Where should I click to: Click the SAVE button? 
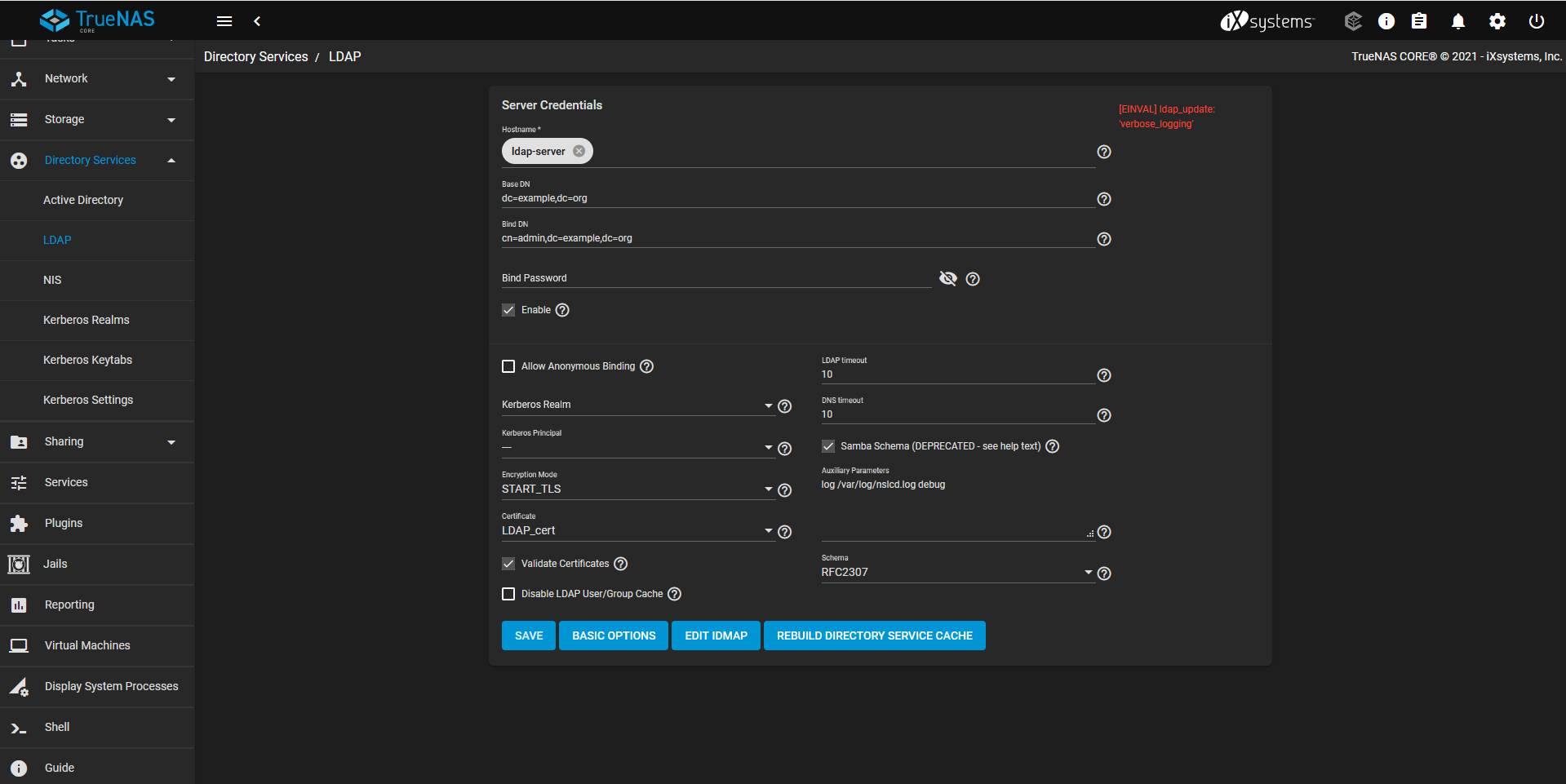[529, 636]
